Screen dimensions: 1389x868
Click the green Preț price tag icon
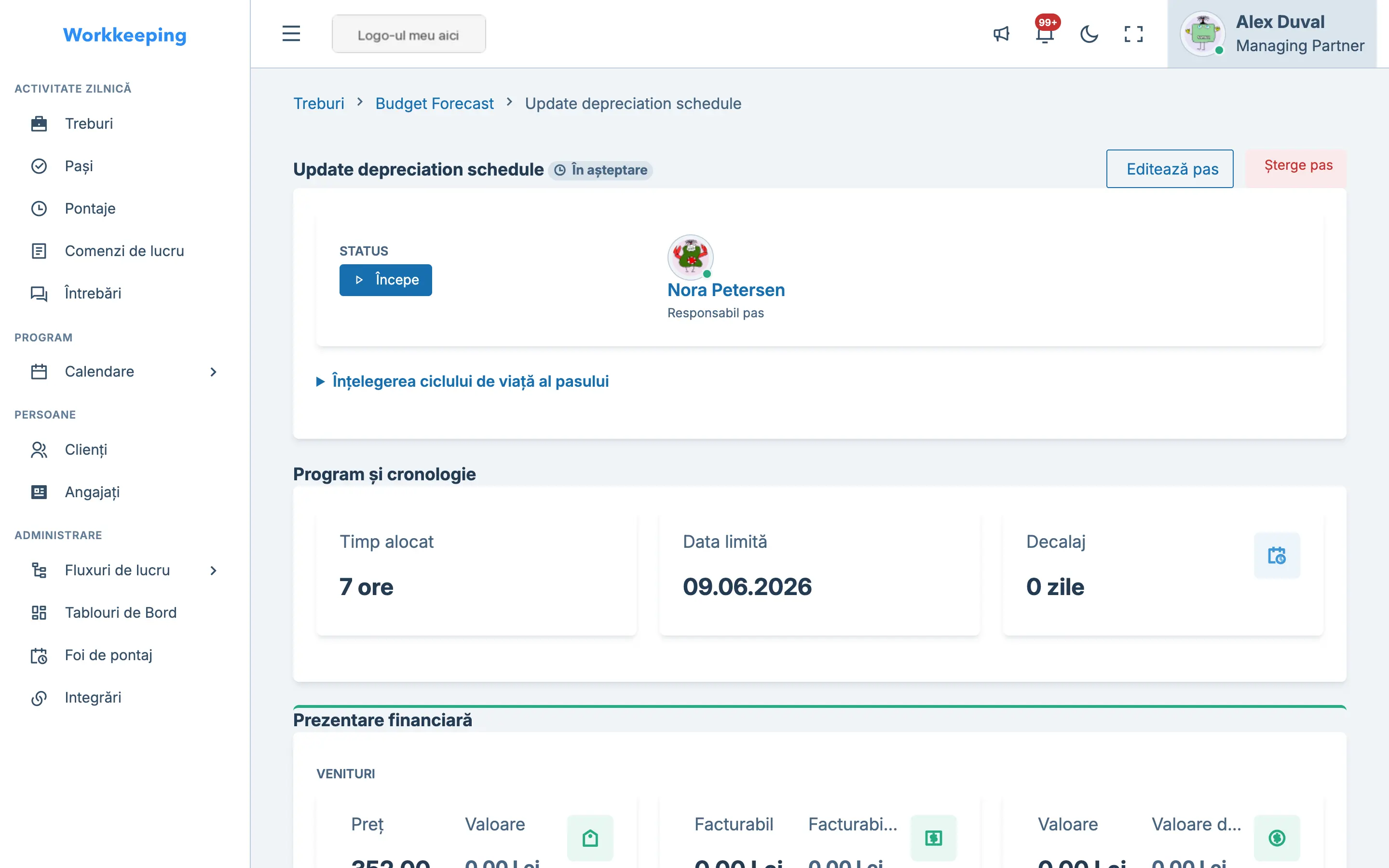(590, 838)
